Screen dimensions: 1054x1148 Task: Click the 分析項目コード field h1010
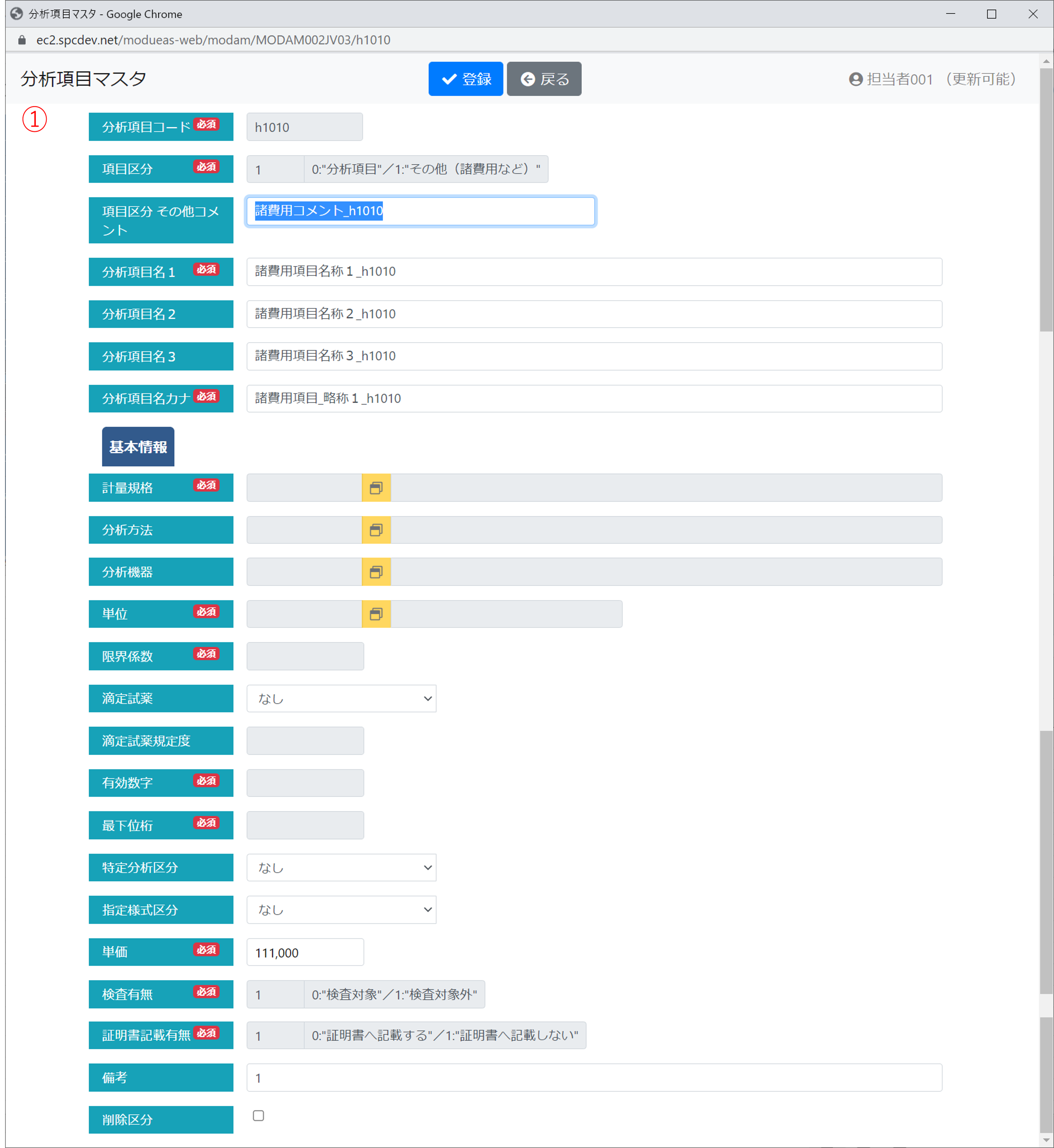tap(305, 127)
